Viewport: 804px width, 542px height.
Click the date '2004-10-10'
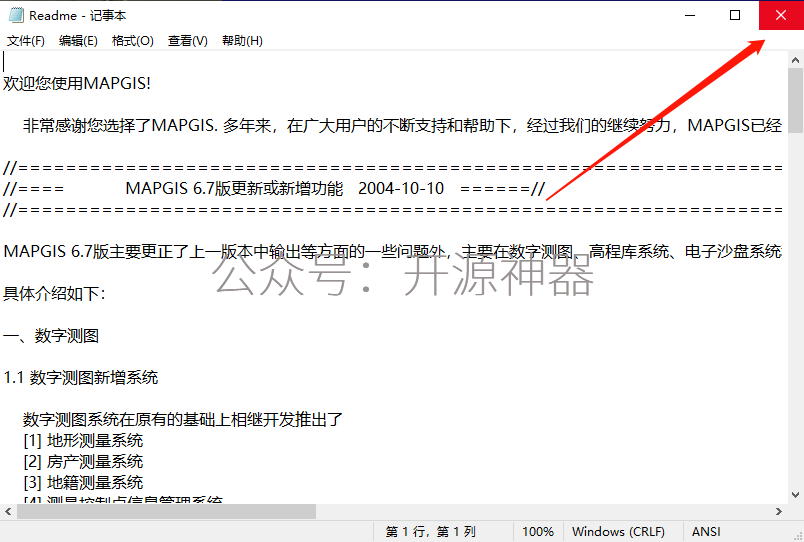point(401,188)
